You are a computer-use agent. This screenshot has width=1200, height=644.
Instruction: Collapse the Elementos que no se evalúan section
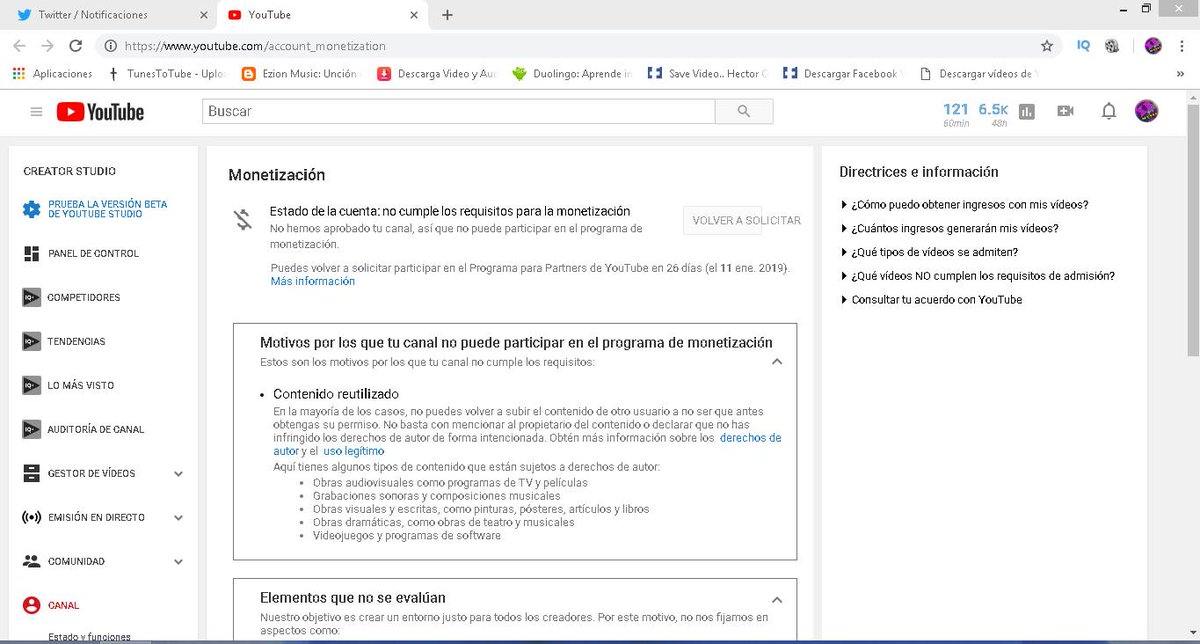777,601
